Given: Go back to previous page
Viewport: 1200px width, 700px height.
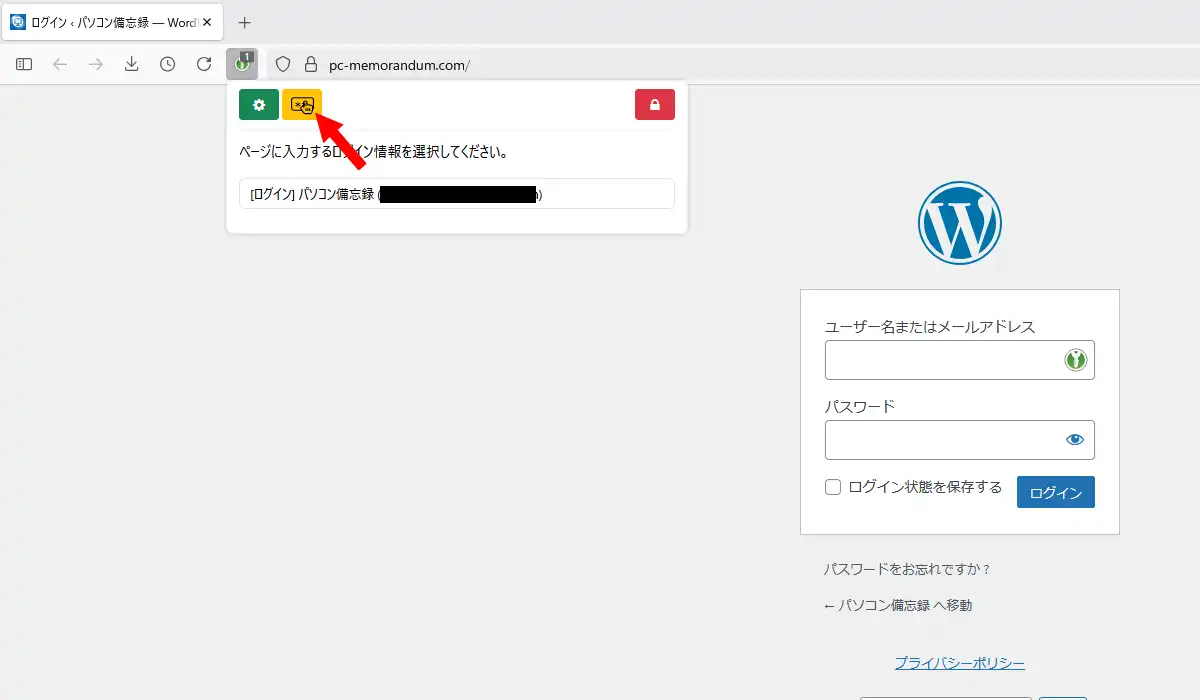Looking at the screenshot, I should pyautogui.click(x=60, y=64).
